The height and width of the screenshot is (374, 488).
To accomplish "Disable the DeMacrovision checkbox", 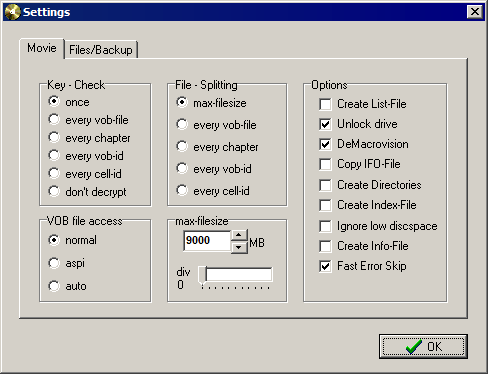I will pyautogui.click(x=325, y=144).
